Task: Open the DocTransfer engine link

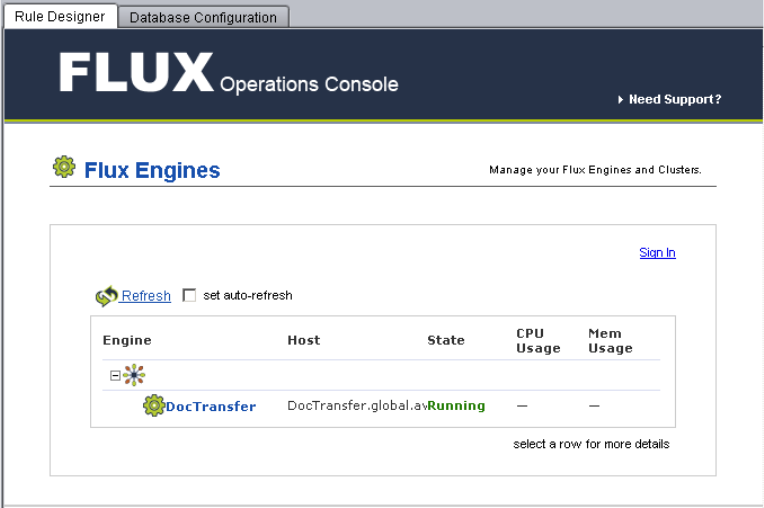Action: coord(211,406)
